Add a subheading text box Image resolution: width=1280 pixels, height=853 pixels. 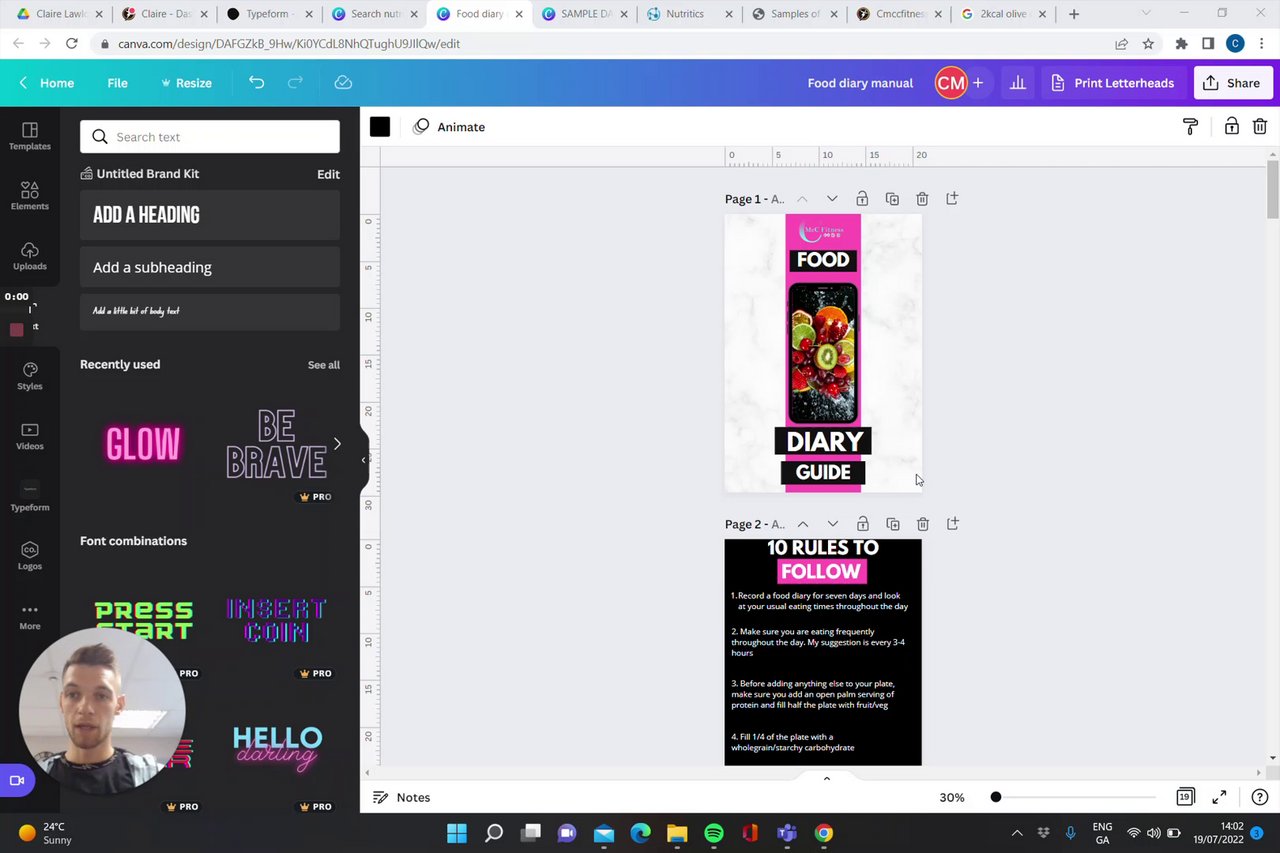coord(210,267)
